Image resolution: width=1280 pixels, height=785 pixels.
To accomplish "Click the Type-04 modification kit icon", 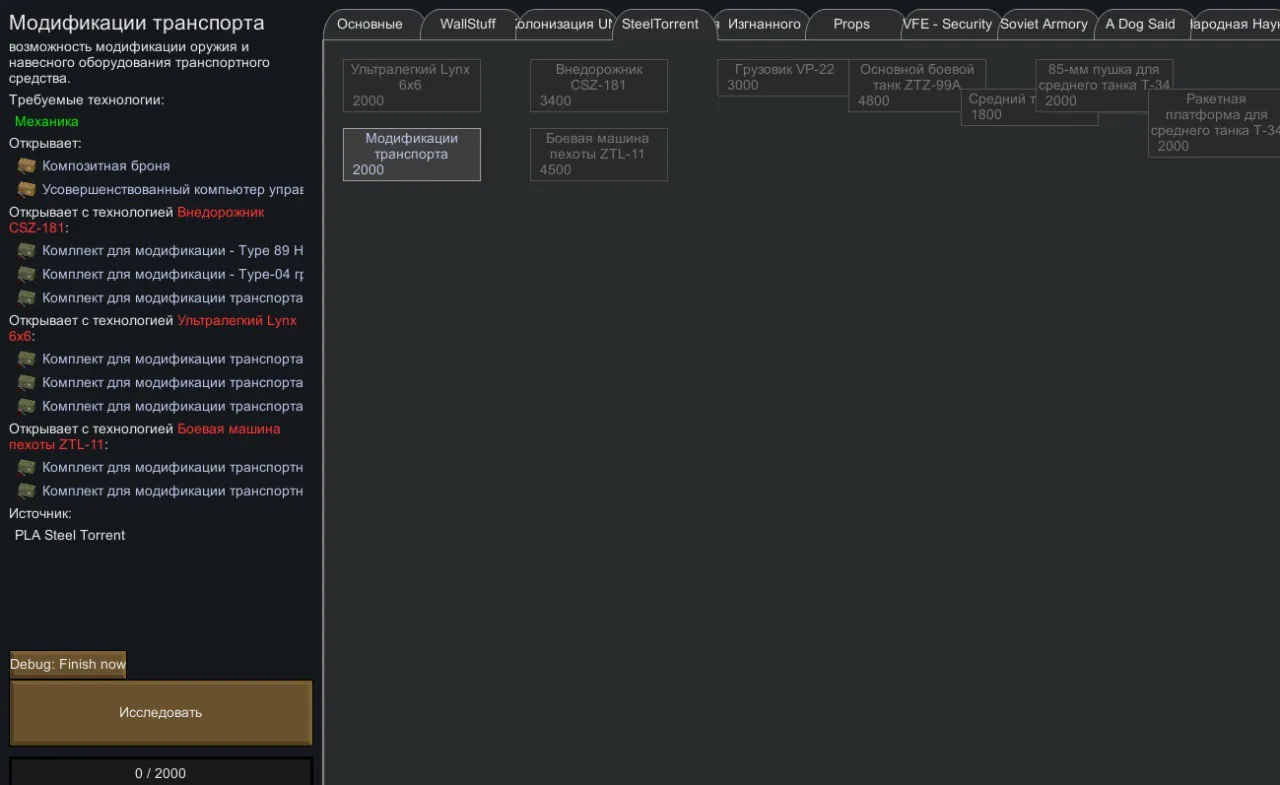I will point(26,275).
